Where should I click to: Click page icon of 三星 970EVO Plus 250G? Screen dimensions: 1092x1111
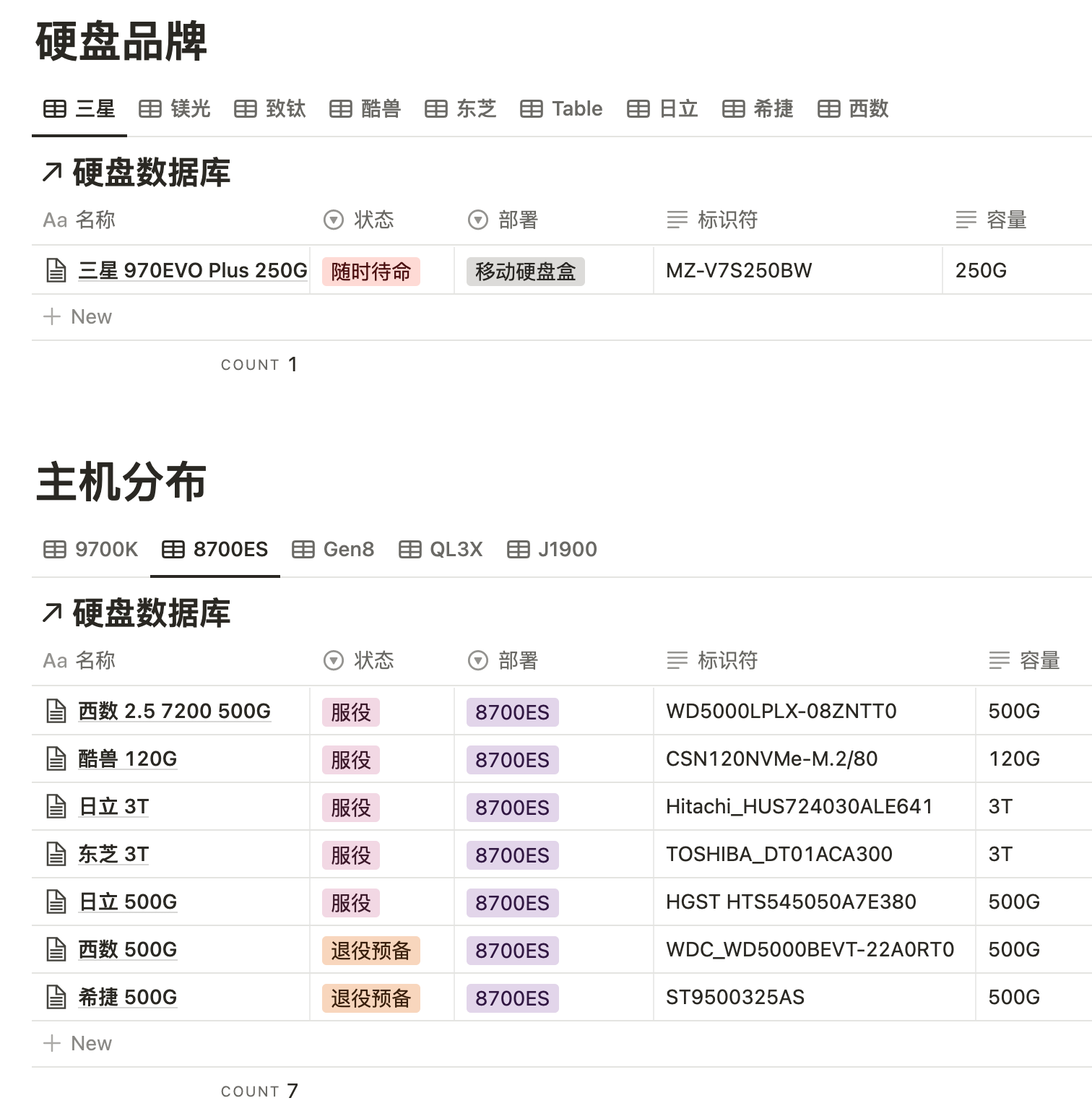pyautogui.click(x=56, y=271)
